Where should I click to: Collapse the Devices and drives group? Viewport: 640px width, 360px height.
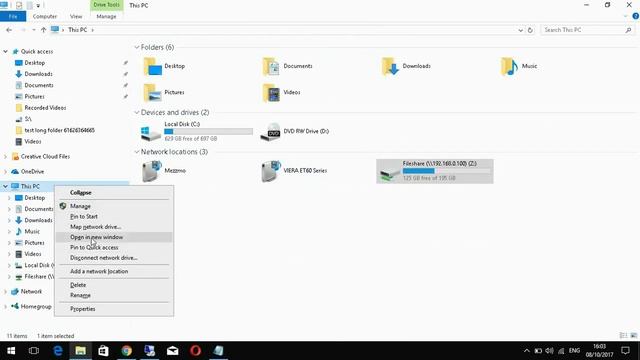(137, 112)
